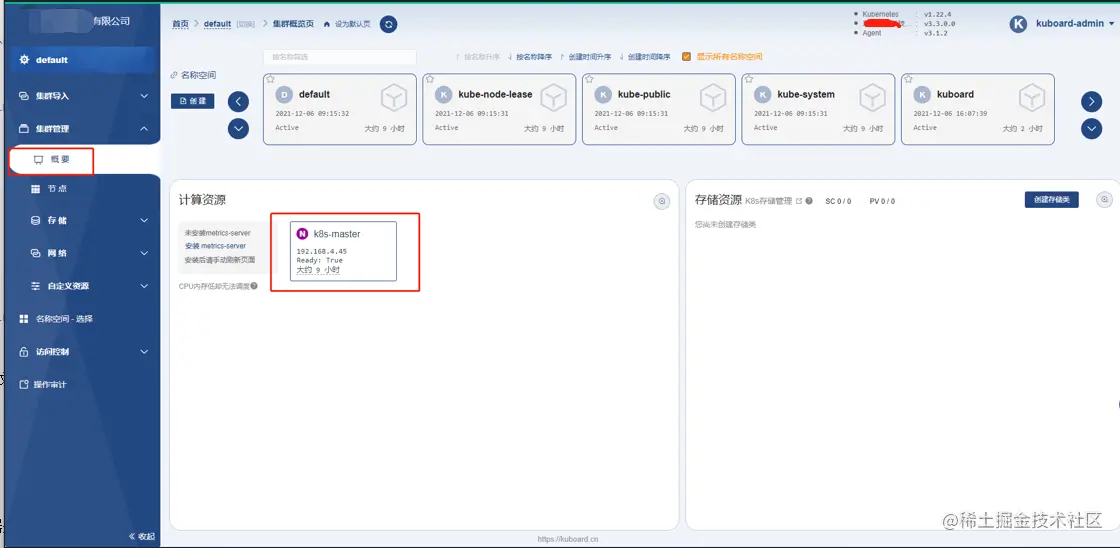
Task: Click the 节点 grid icon in the sidebar
Action: click(35, 189)
